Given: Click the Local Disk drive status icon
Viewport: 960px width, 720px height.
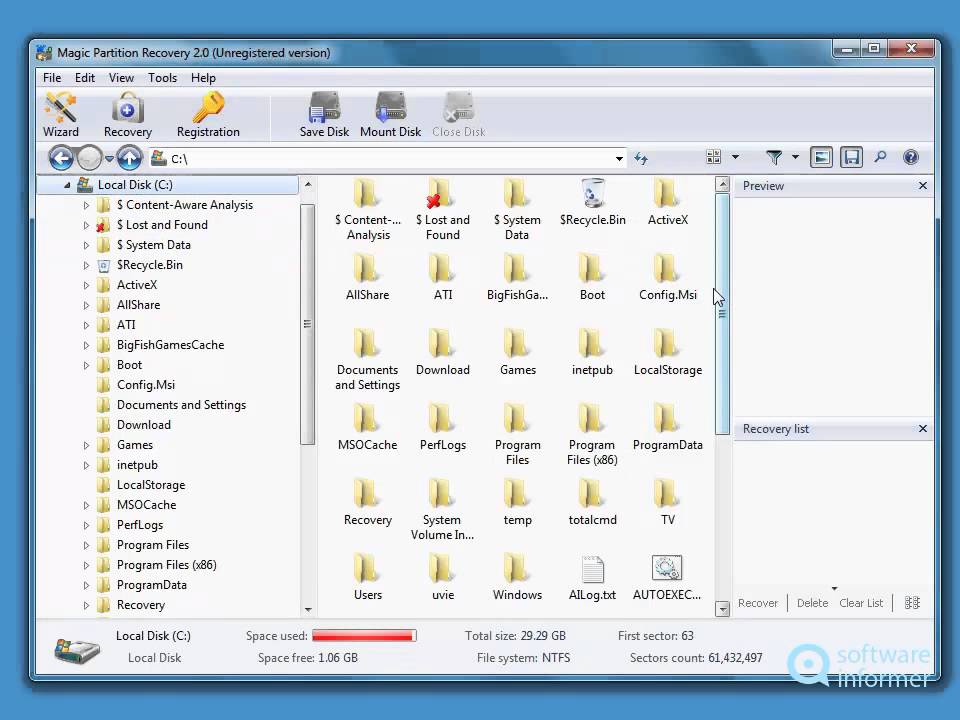Looking at the screenshot, I should (77, 650).
